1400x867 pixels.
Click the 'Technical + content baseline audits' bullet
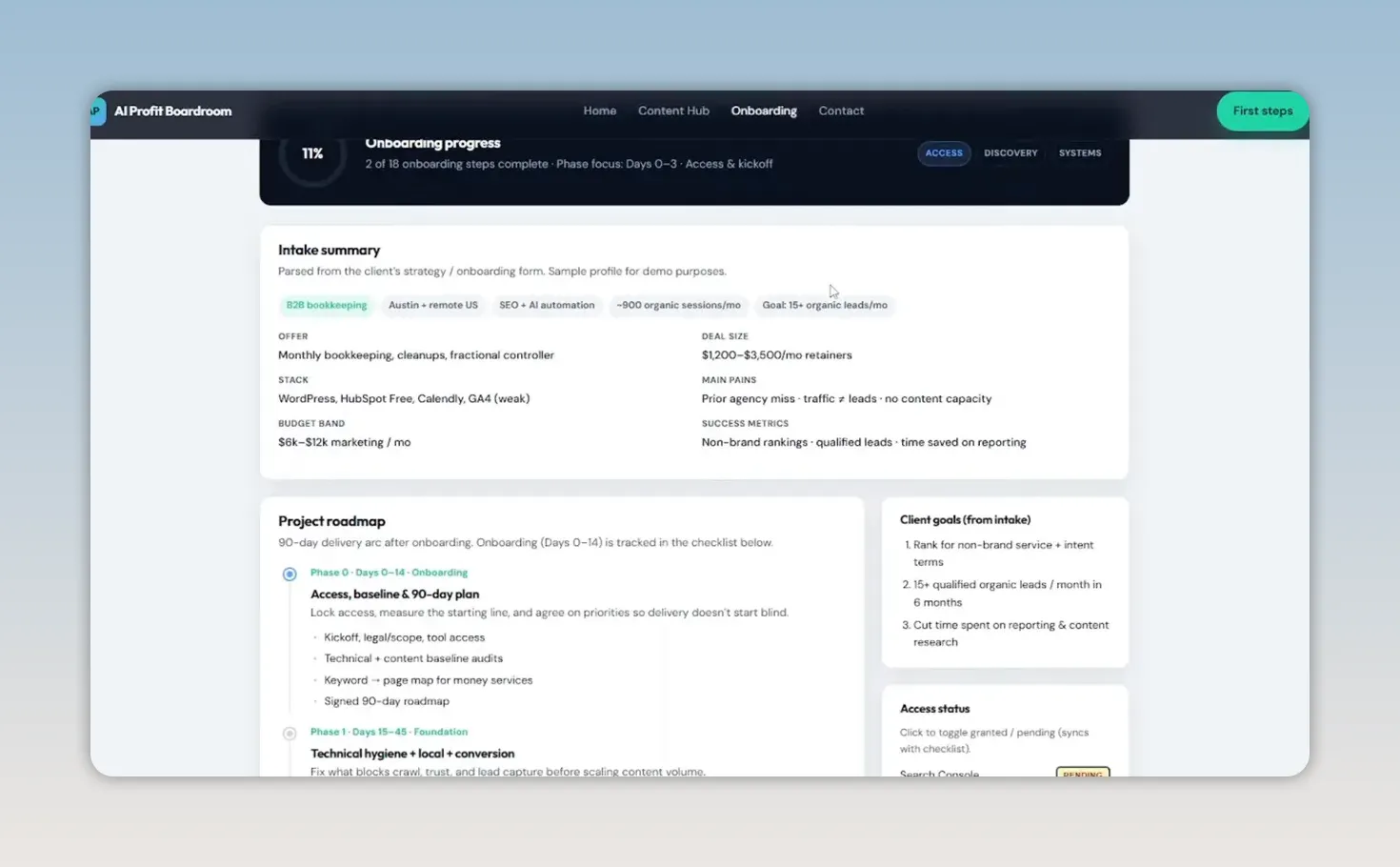pyautogui.click(x=413, y=658)
